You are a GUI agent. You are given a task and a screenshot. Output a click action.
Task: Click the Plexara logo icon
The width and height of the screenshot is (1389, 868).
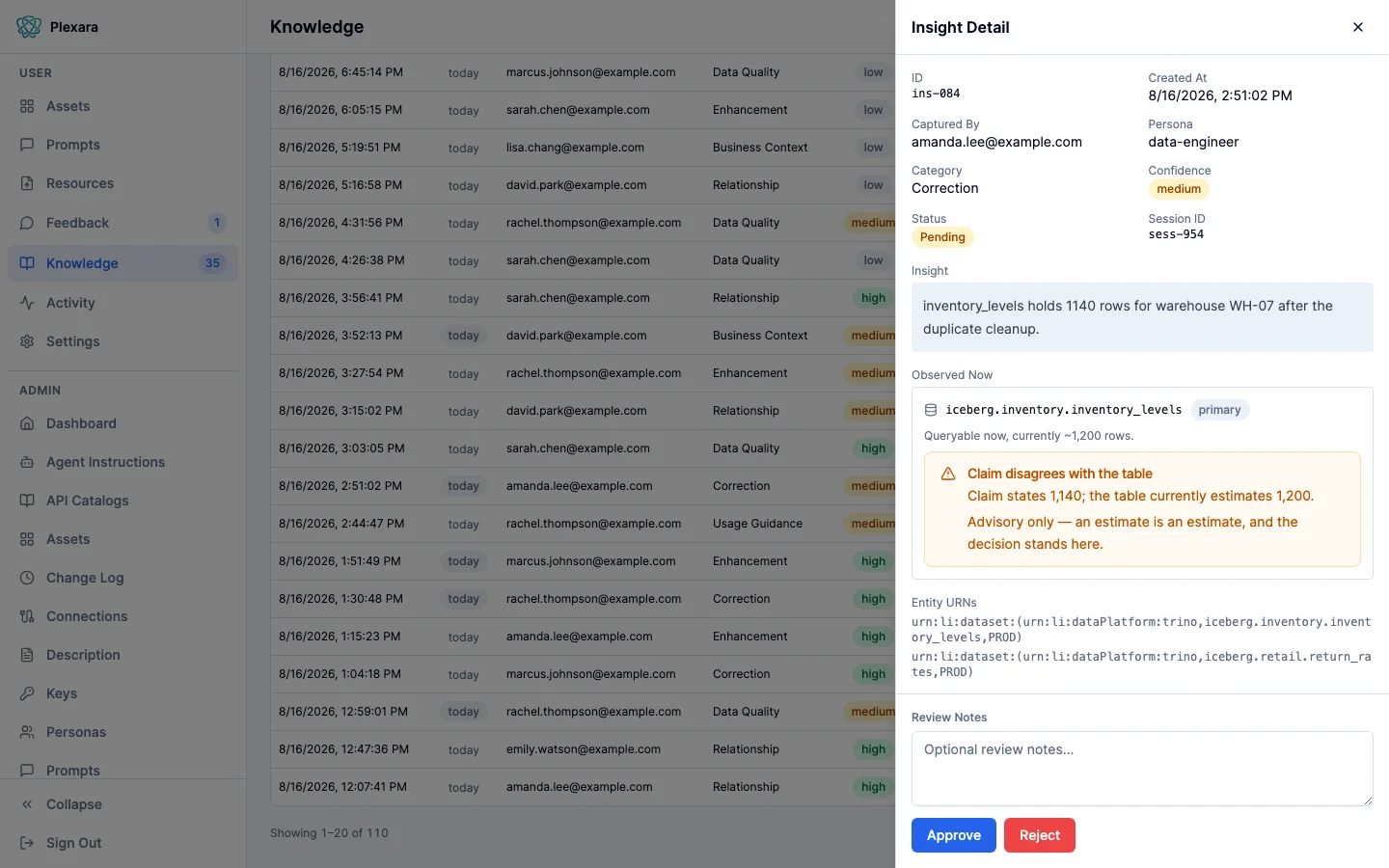point(29,27)
